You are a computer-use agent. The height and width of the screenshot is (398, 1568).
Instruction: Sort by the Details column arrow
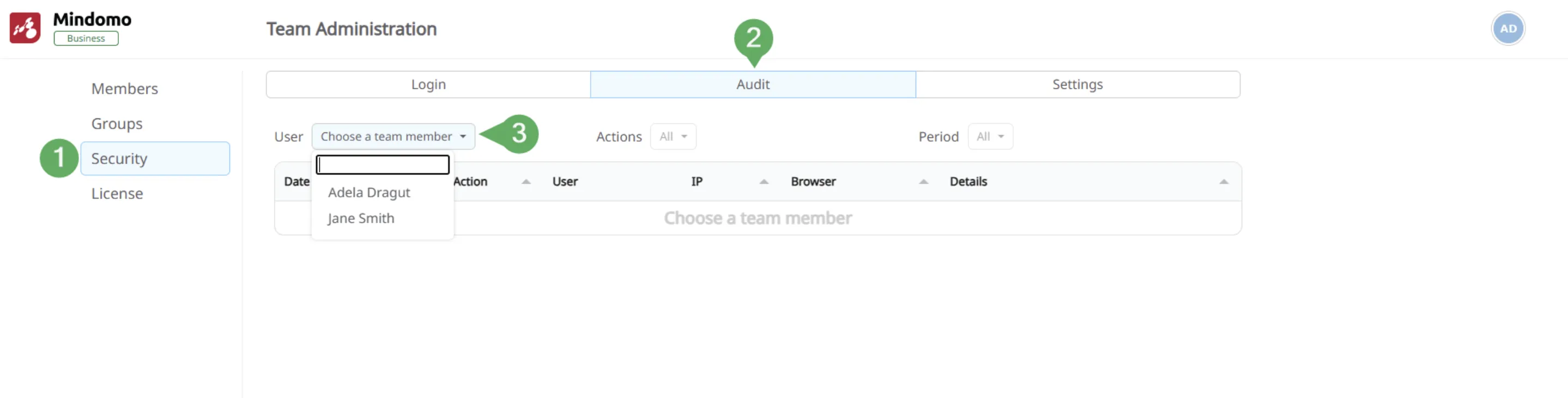1223,182
